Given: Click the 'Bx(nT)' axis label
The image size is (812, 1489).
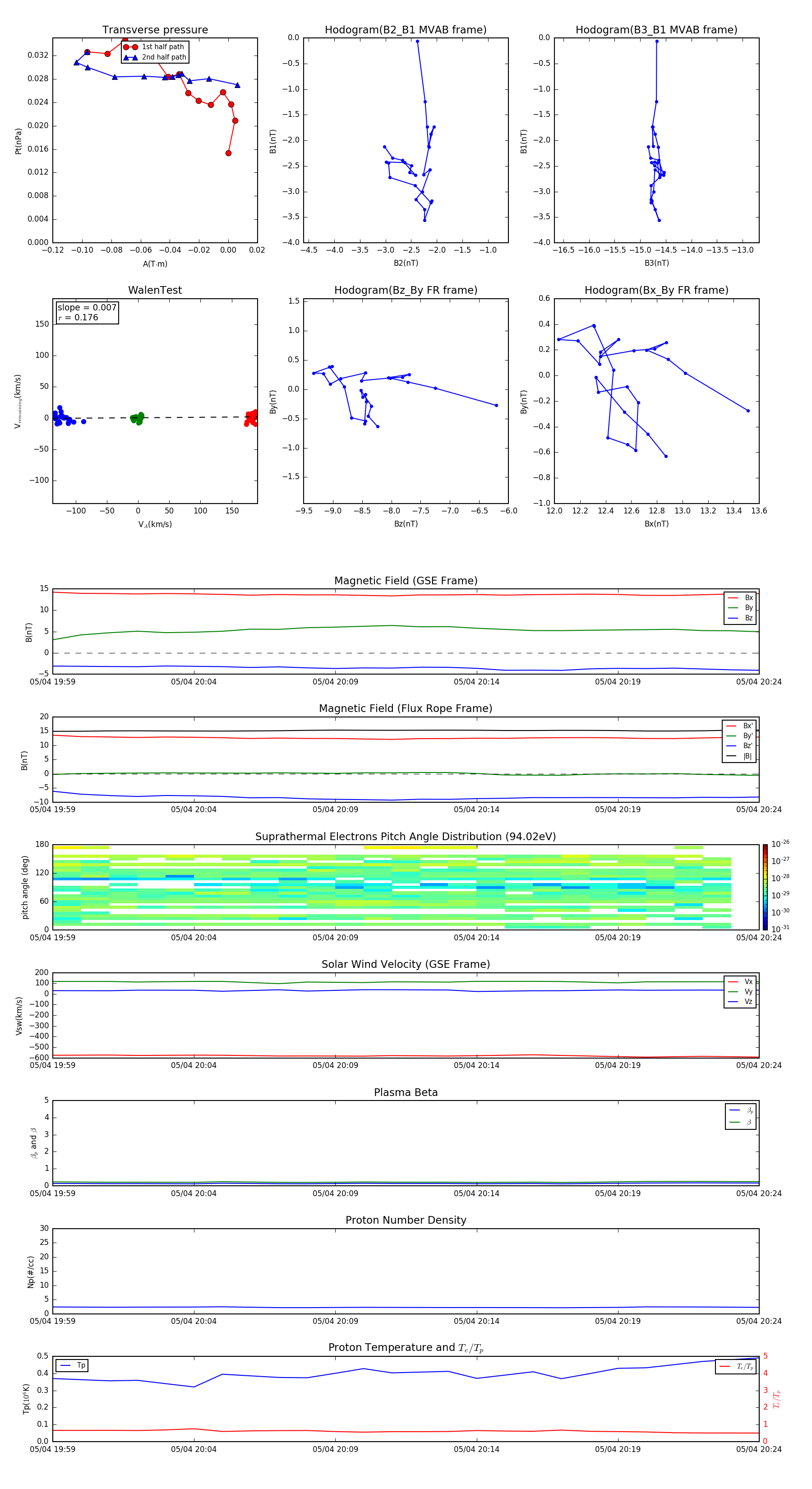Looking at the screenshot, I should click(656, 524).
